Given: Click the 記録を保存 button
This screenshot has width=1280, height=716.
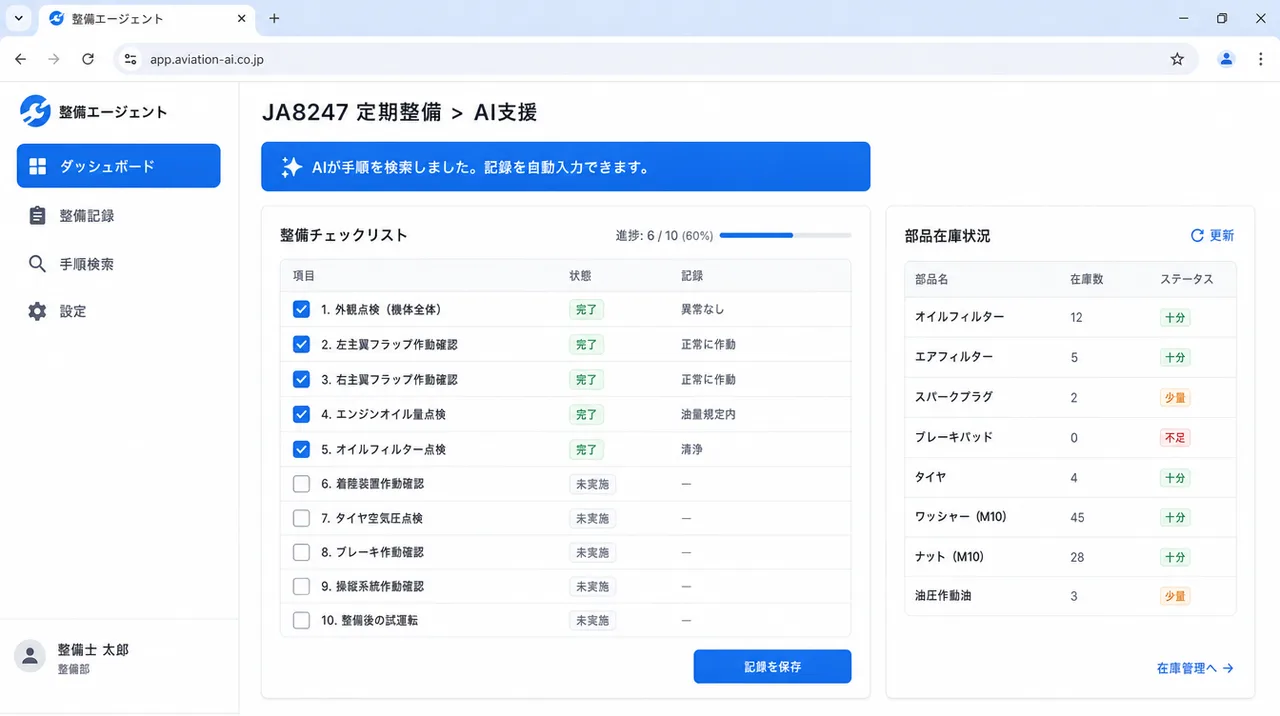Looking at the screenshot, I should 772,666.
